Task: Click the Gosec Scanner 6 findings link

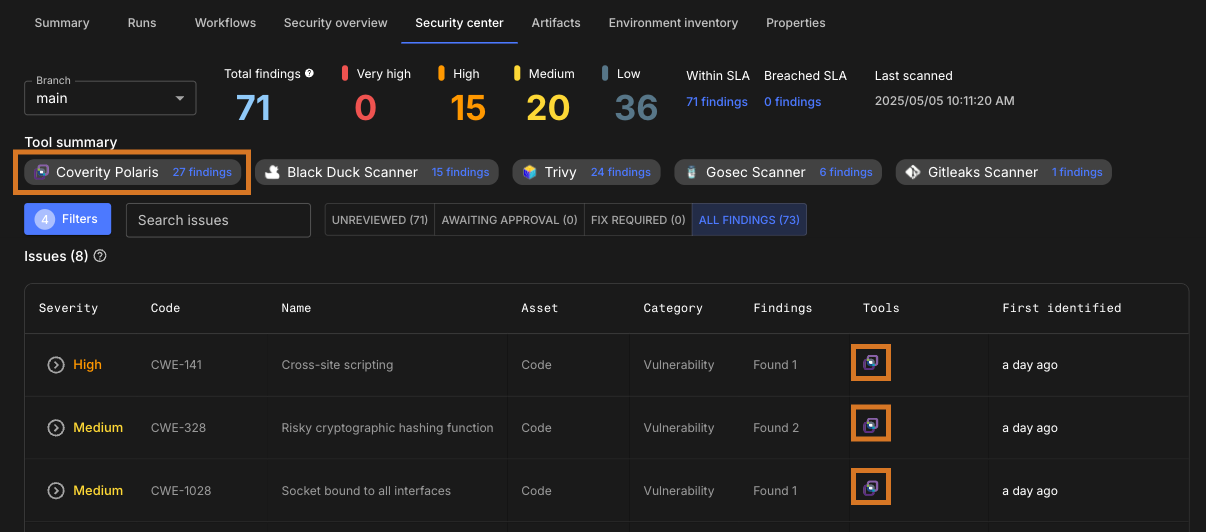Action: tap(846, 172)
